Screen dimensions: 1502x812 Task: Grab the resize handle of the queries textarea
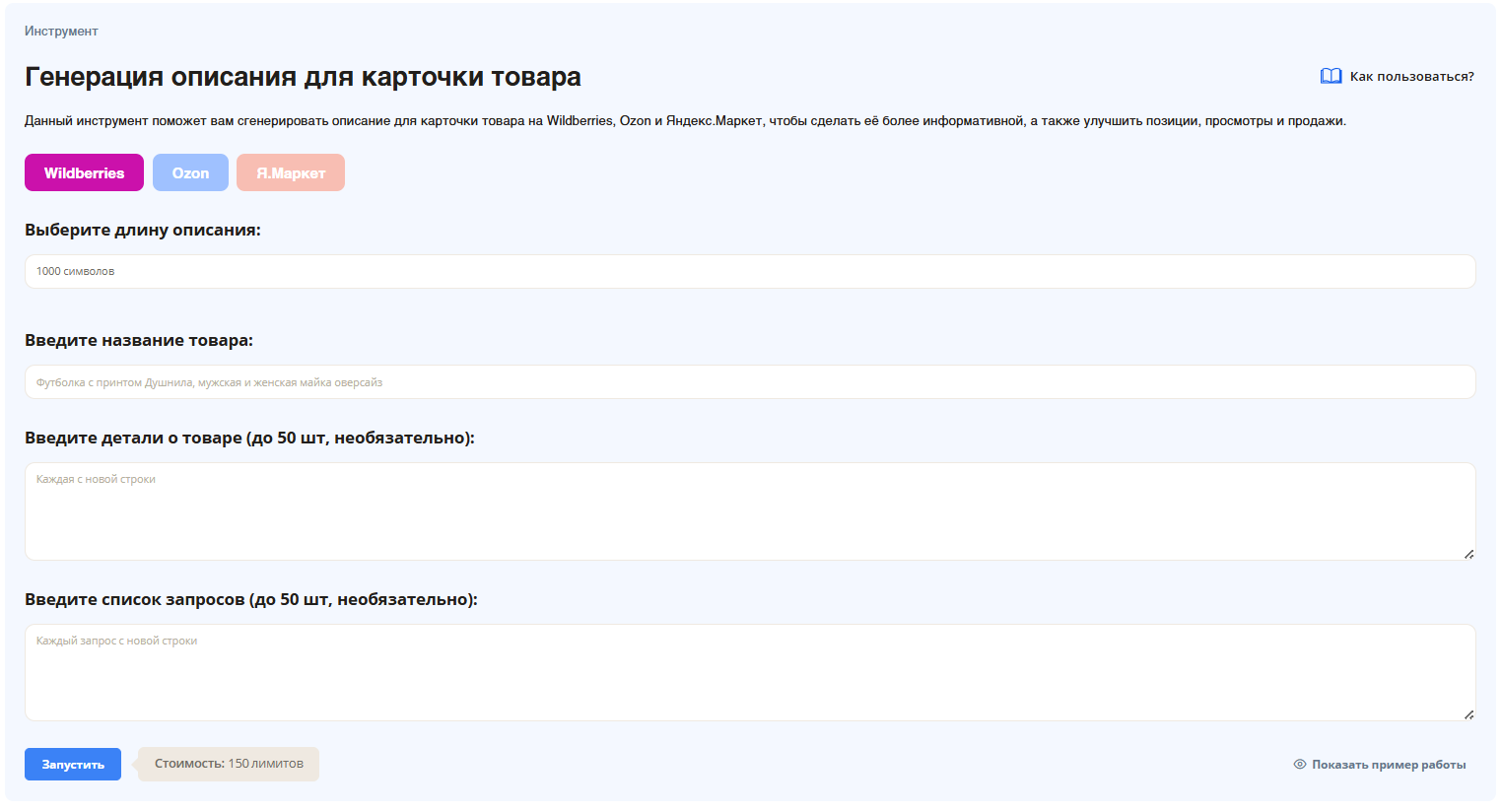click(x=1468, y=714)
